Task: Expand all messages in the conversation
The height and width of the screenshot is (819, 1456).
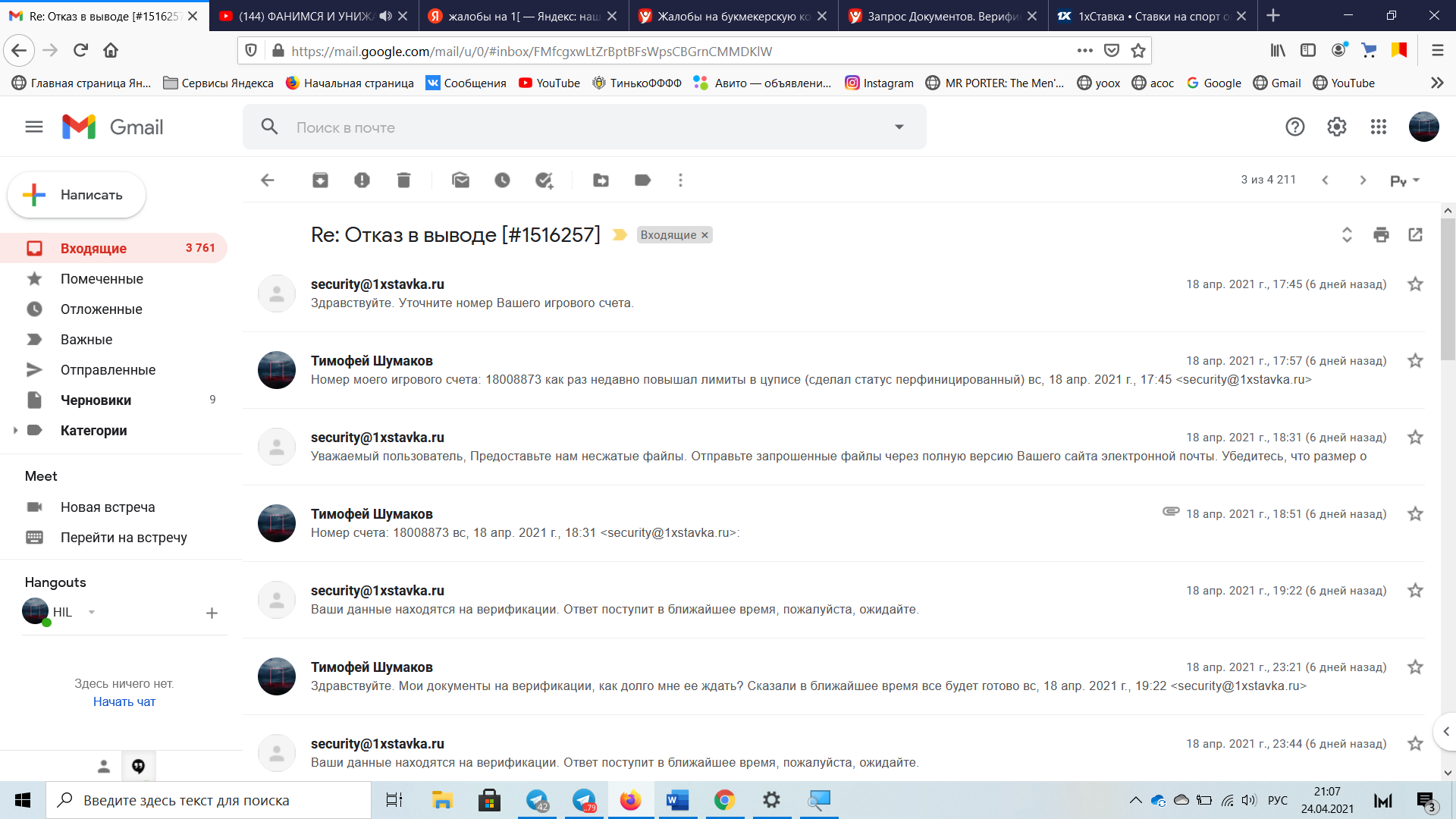Action: click(1347, 235)
